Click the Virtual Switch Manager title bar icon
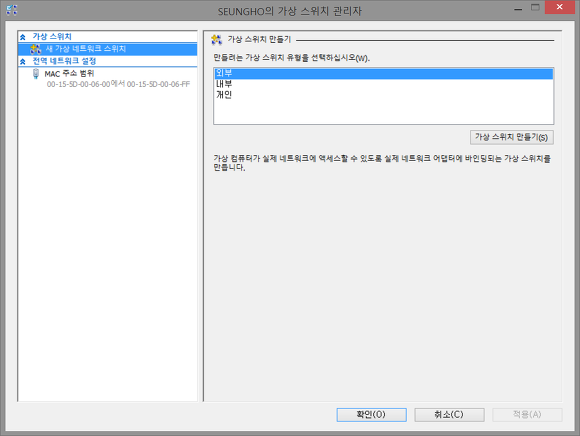The image size is (580, 436). pos(11,10)
